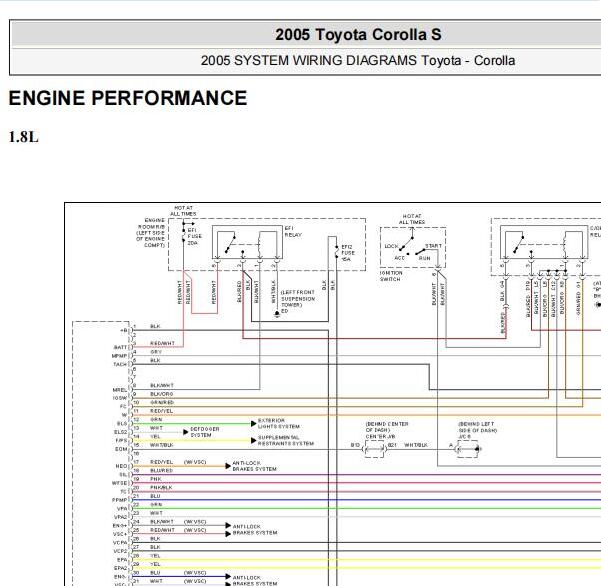Click the 'VPA2' terminal label
This screenshot has width=601, height=586.
click(x=121, y=517)
